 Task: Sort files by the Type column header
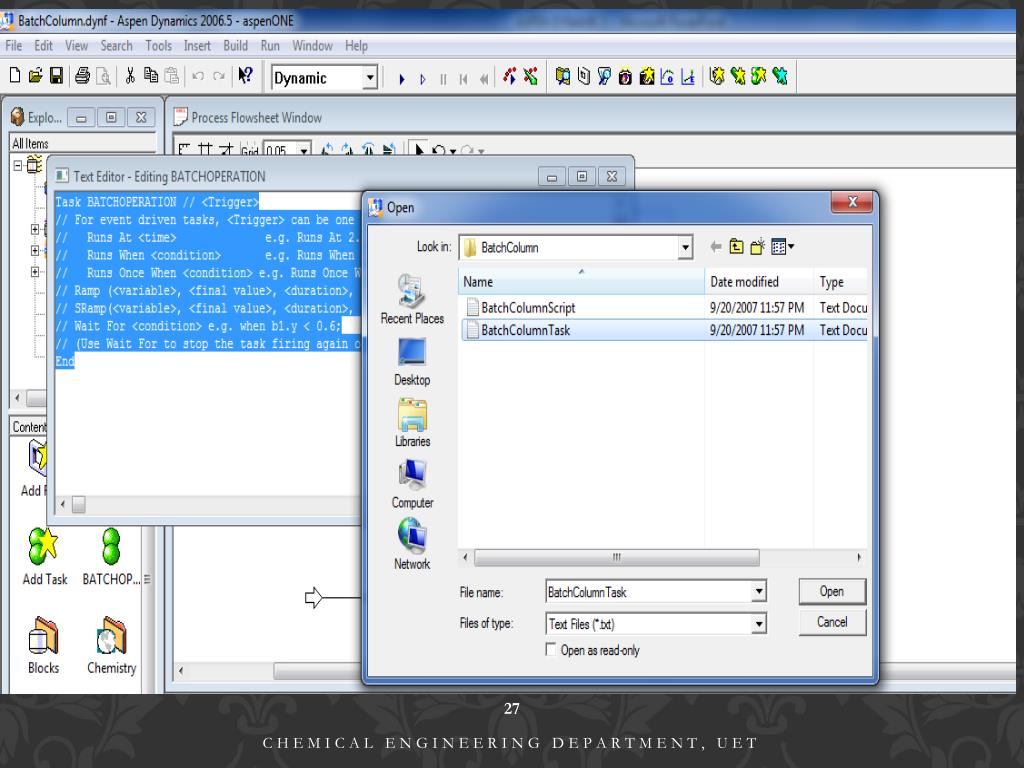pyautogui.click(x=840, y=282)
